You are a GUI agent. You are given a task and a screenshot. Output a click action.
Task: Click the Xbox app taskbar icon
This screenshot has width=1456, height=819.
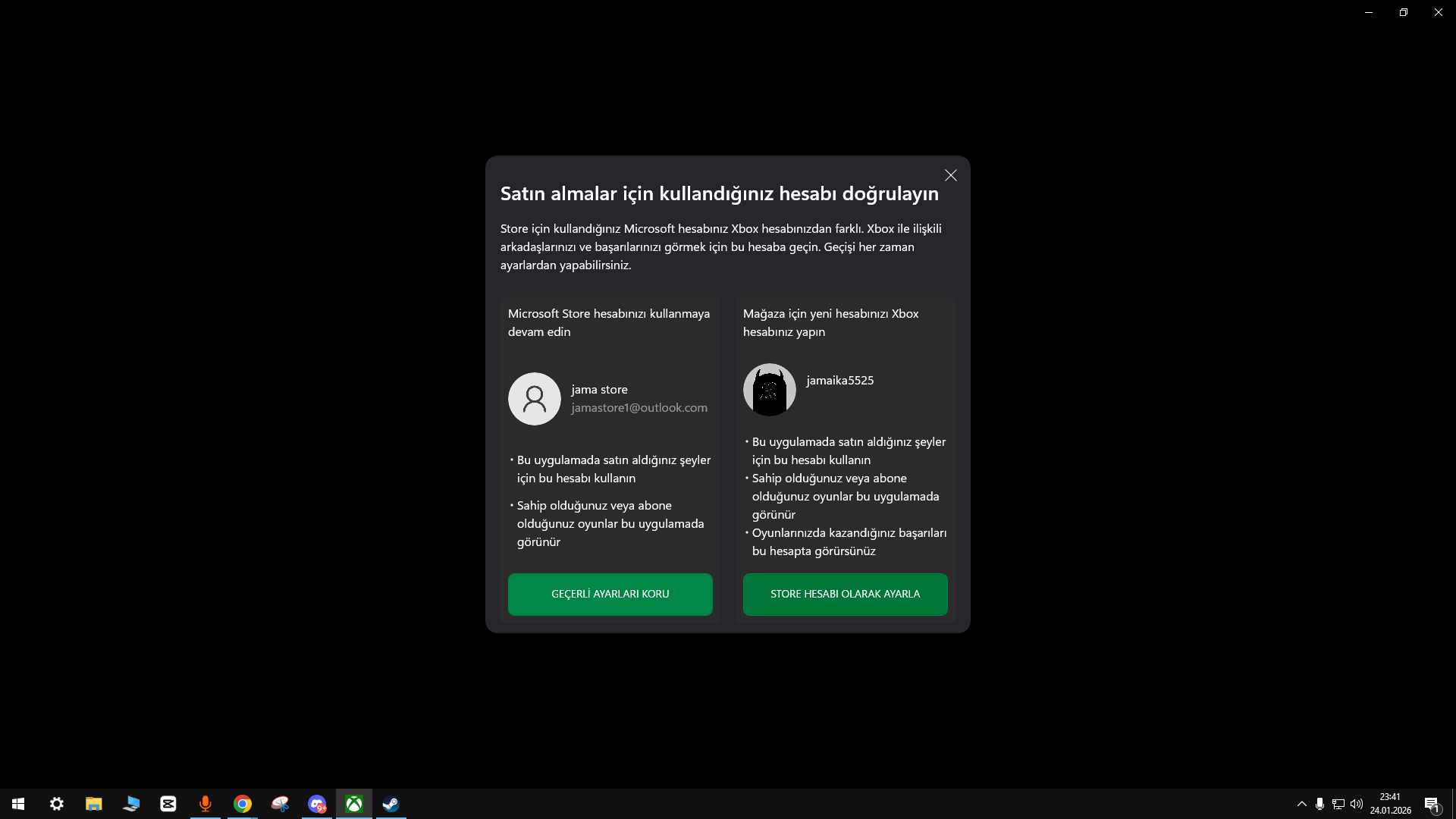[x=354, y=804]
